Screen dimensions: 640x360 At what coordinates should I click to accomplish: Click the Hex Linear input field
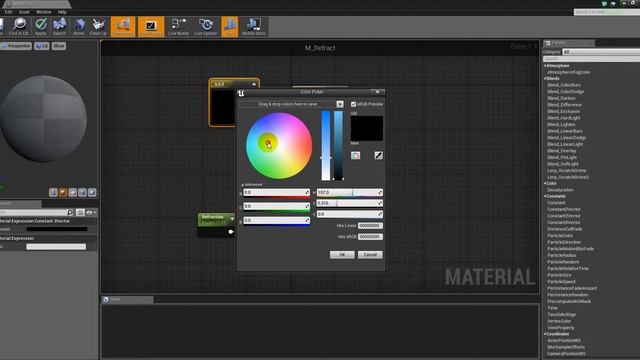coord(370,226)
